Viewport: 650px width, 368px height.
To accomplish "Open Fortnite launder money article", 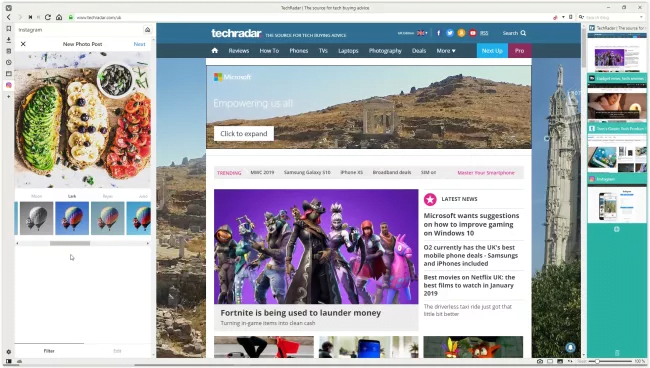I will pos(301,313).
